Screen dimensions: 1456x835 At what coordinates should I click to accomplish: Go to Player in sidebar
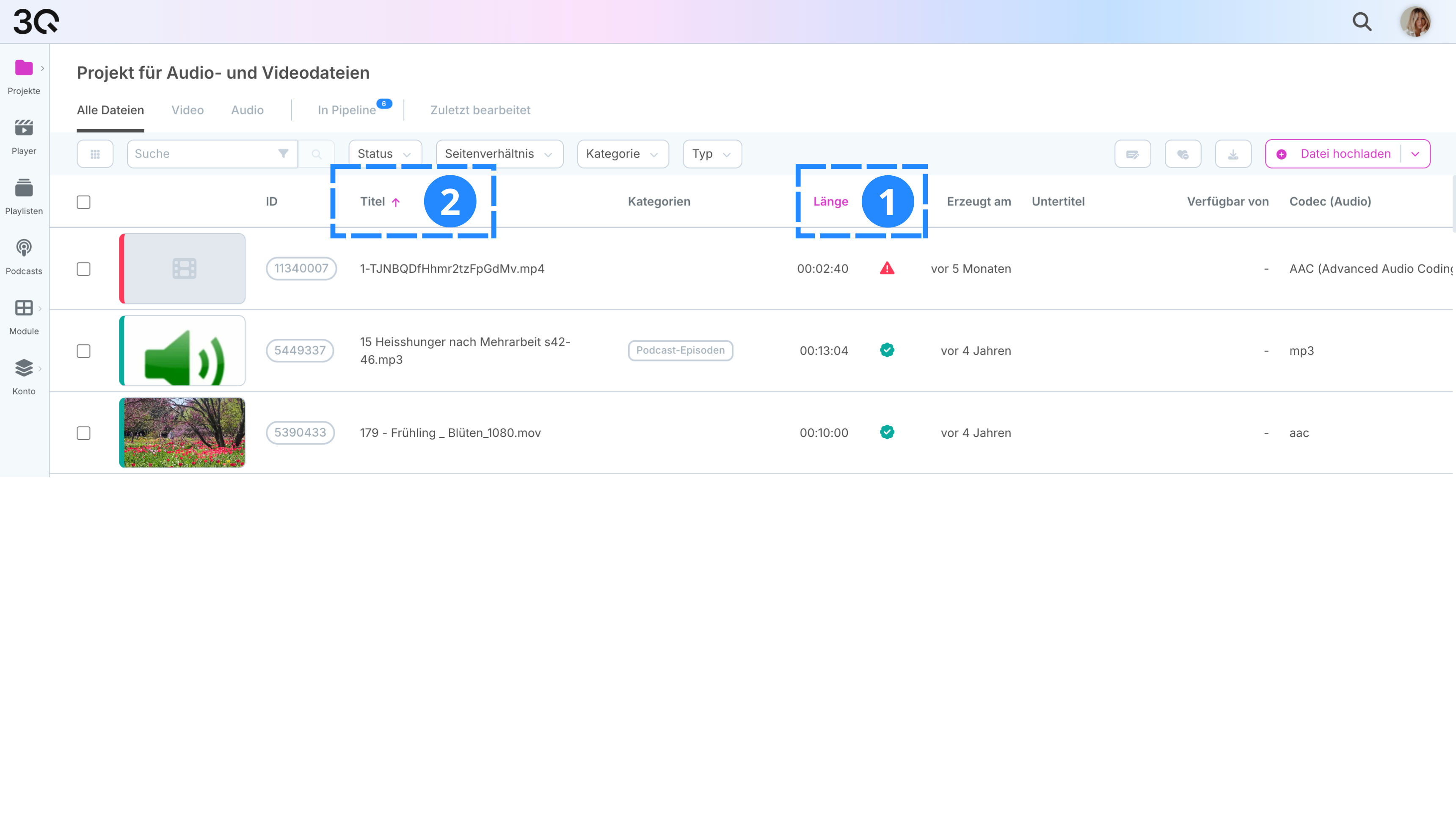[24, 136]
